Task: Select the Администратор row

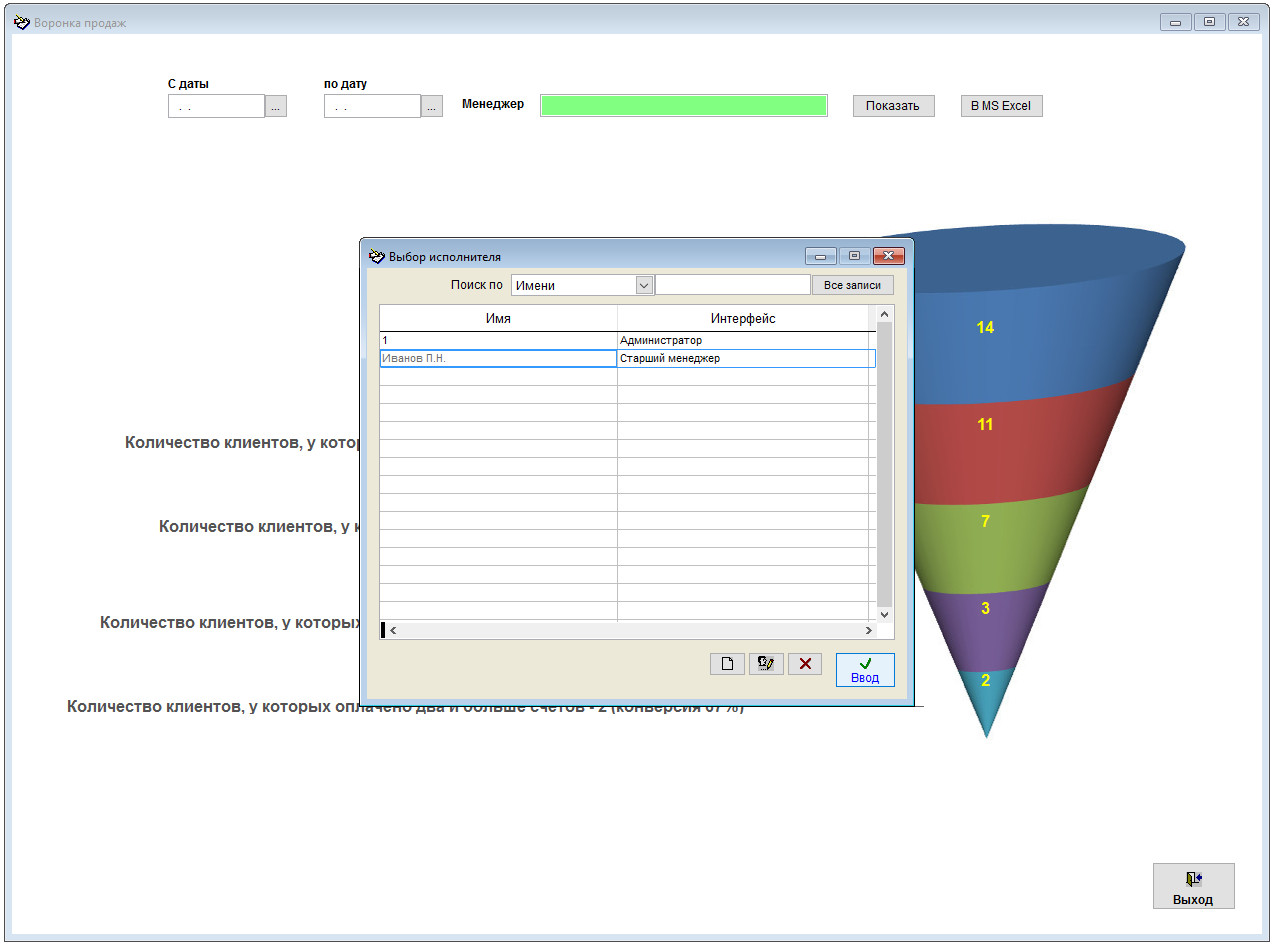Action: tap(627, 341)
